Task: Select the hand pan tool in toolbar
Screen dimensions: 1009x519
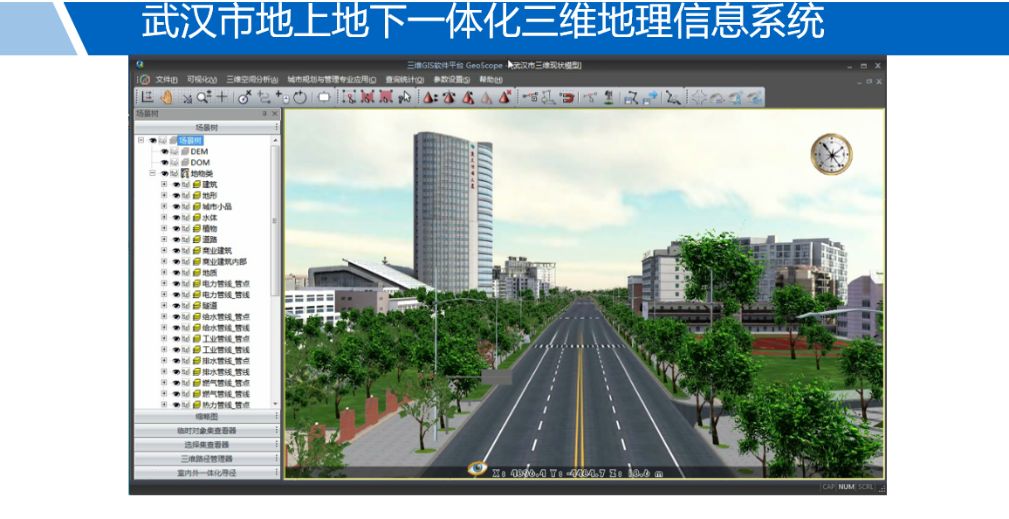Action: (x=165, y=97)
